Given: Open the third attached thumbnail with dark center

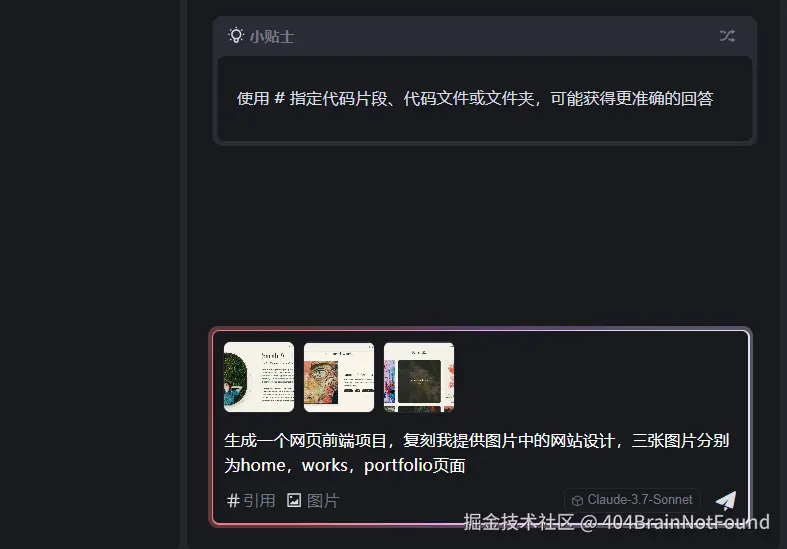Looking at the screenshot, I should [x=419, y=377].
